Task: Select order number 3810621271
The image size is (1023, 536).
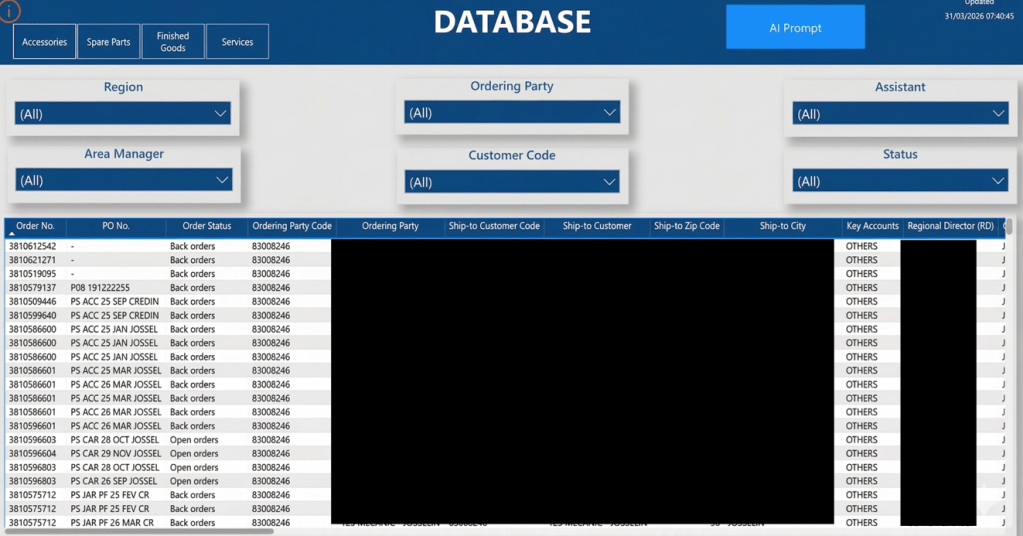Action: (x=33, y=260)
